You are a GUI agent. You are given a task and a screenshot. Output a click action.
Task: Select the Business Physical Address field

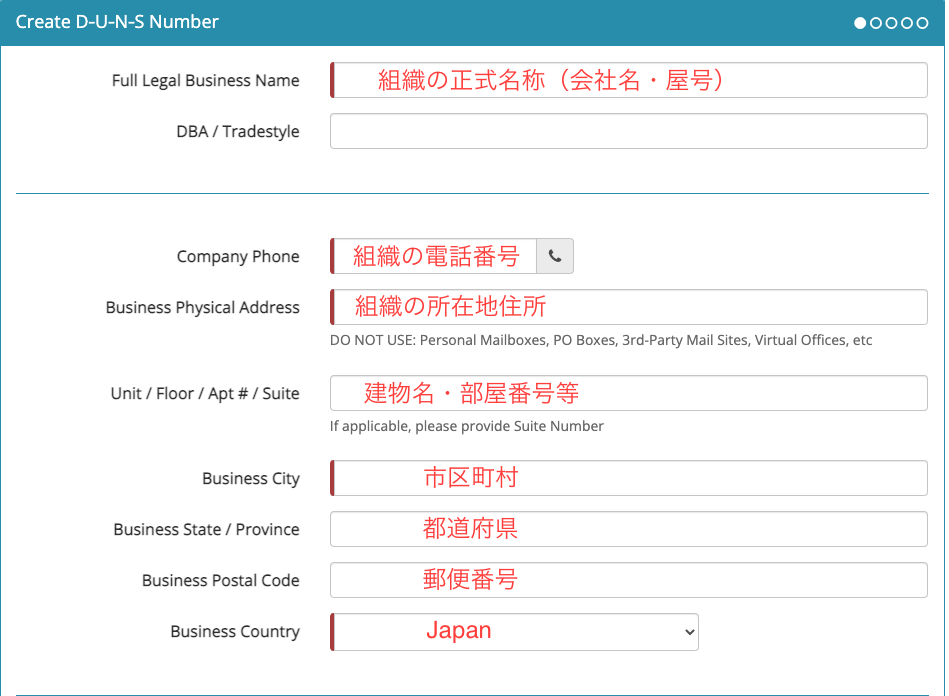[628, 308]
